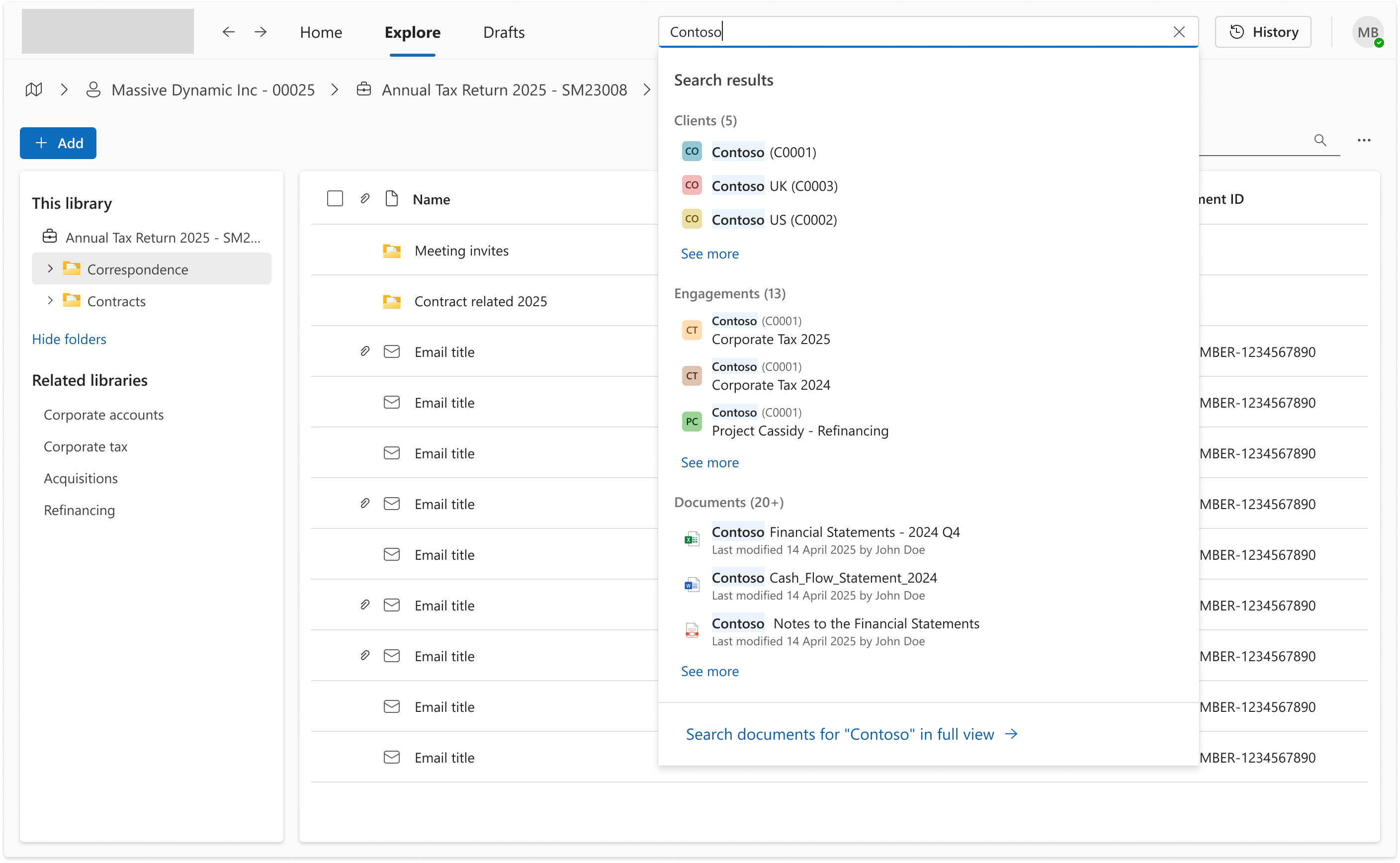1400x863 pixels.
Task: Search documents for Contoso in full view
Action: click(x=852, y=734)
